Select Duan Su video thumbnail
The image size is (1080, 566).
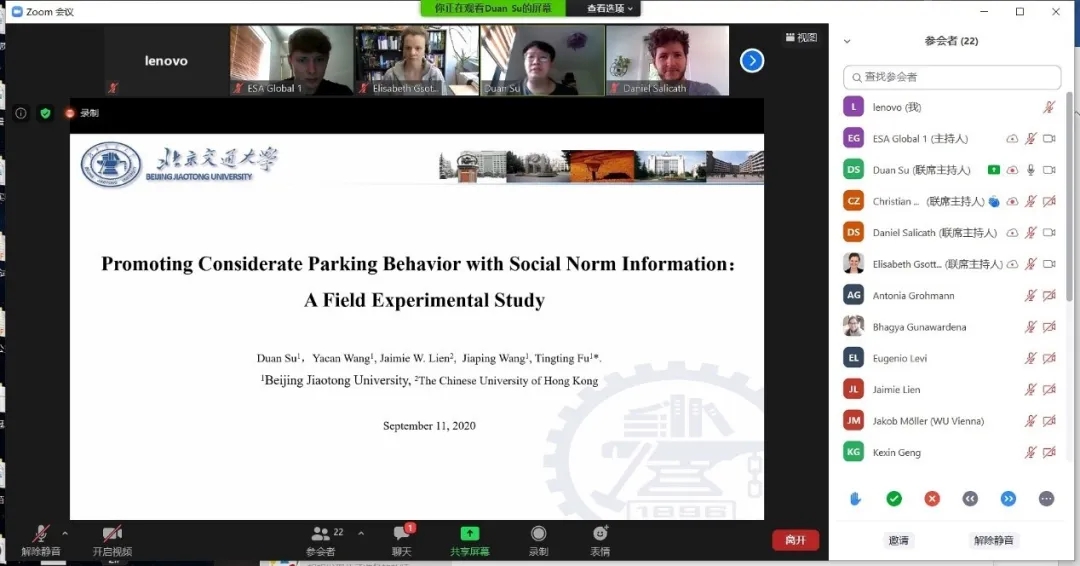pos(542,61)
